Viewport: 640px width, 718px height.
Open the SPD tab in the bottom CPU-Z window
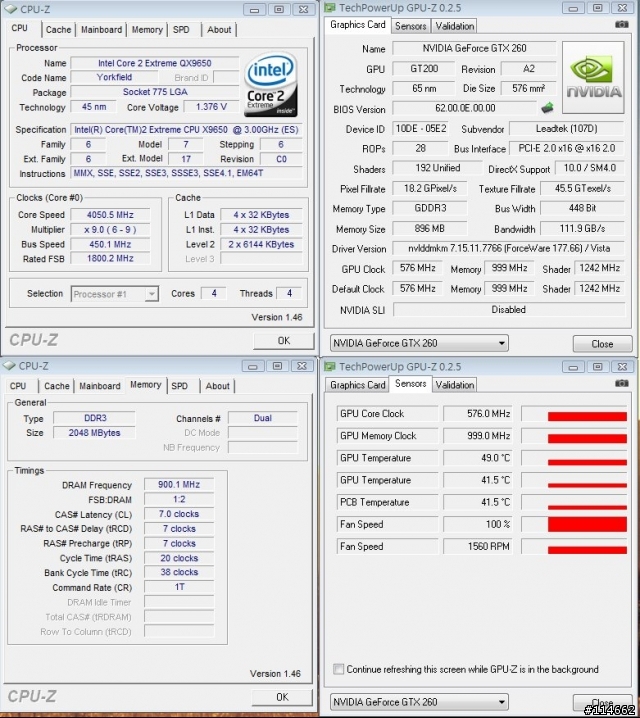coord(180,386)
